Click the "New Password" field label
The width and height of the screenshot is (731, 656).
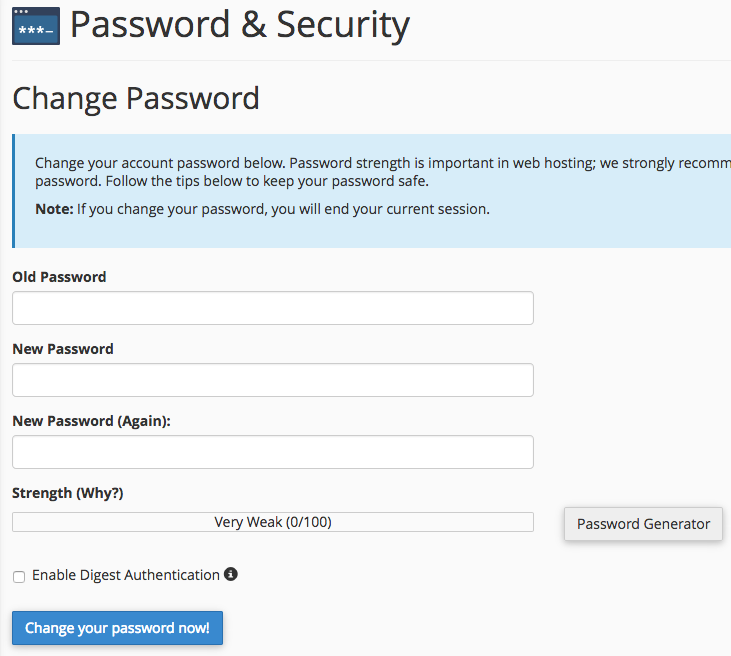63,349
